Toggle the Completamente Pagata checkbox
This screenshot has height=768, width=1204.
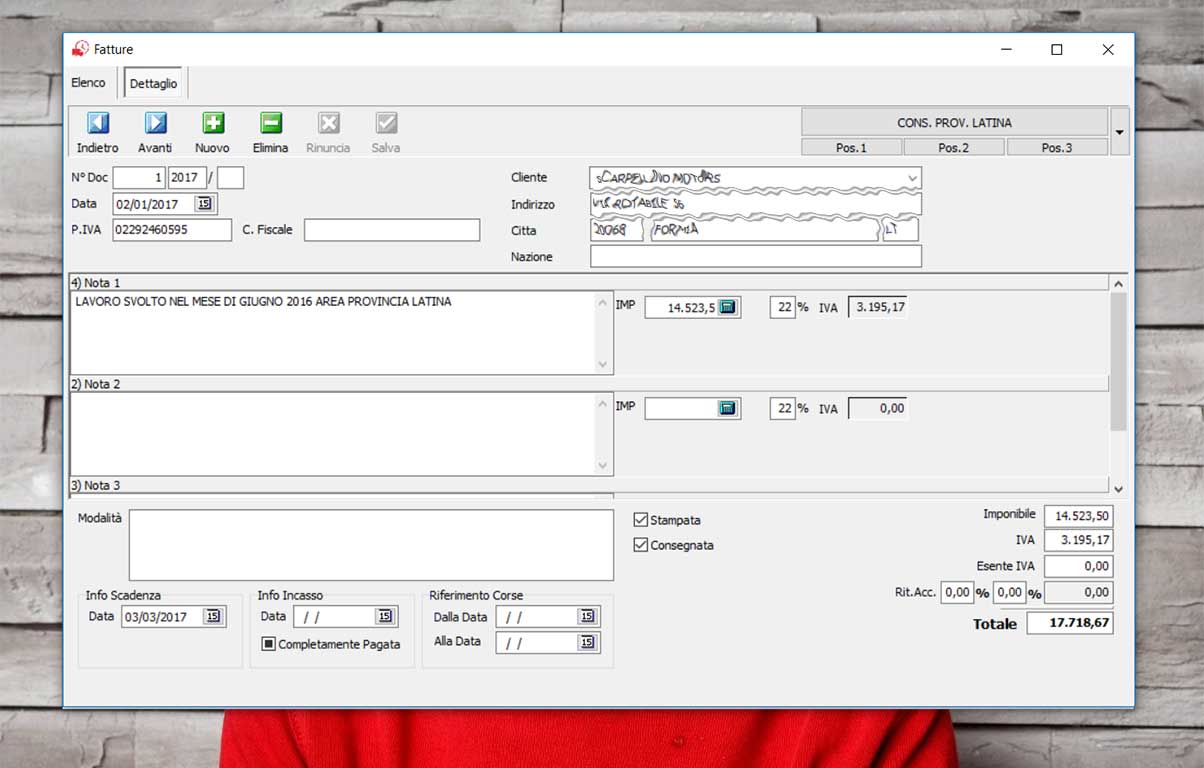pos(269,644)
